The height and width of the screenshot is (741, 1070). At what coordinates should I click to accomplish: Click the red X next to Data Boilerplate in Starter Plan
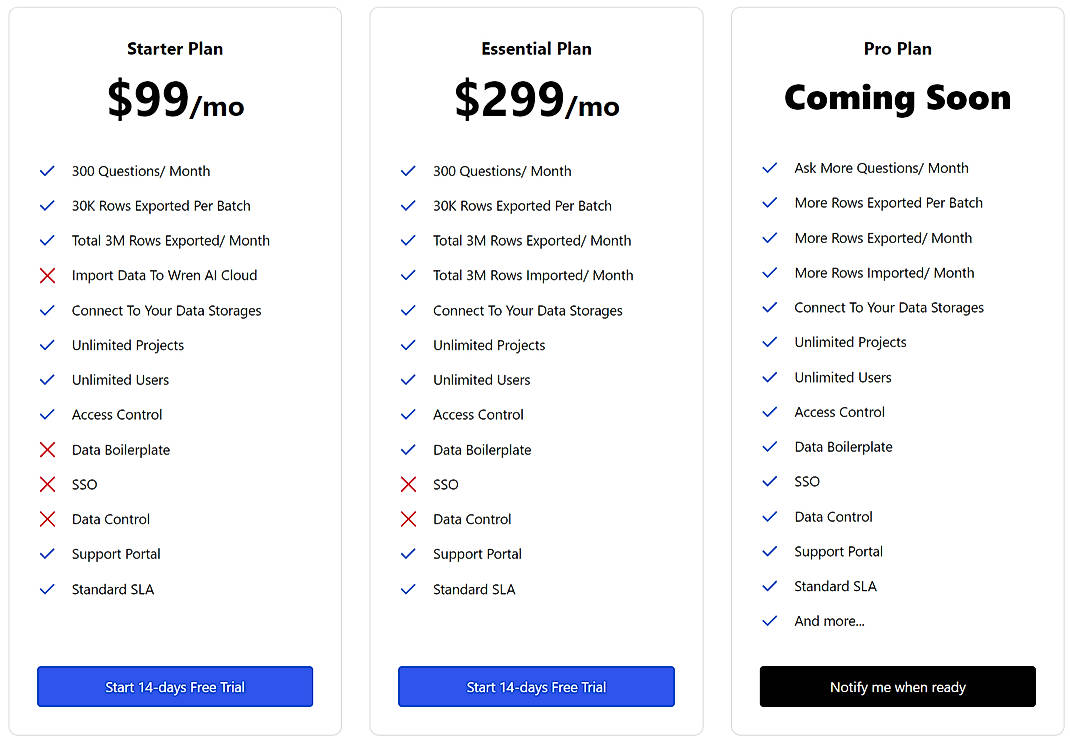tap(47, 449)
